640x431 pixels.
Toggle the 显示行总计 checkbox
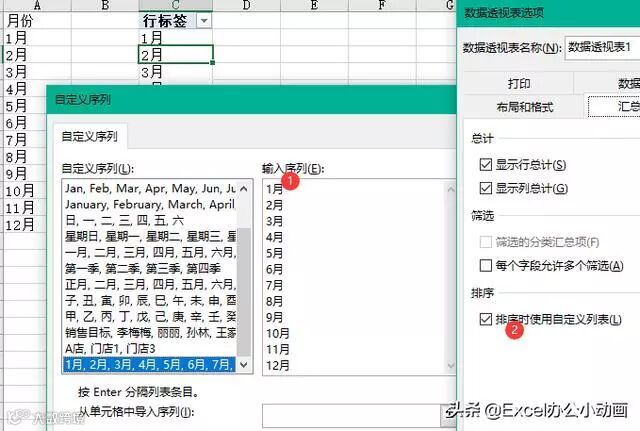click(x=485, y=164)
